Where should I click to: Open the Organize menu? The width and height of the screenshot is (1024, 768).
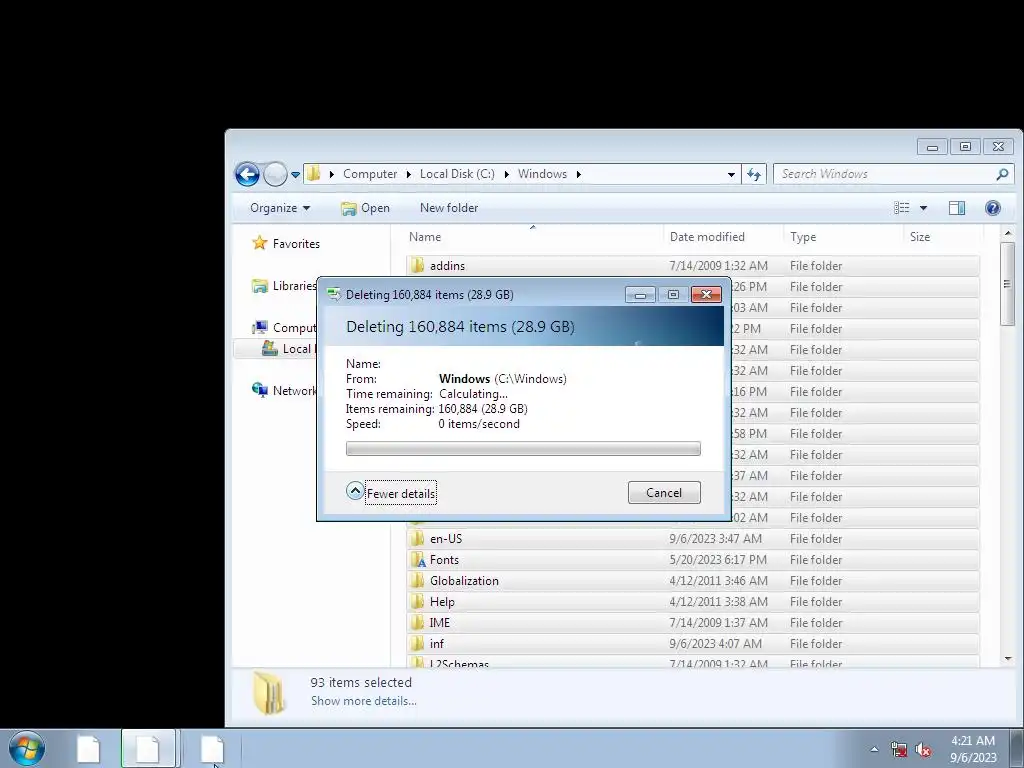coord(280,208)
